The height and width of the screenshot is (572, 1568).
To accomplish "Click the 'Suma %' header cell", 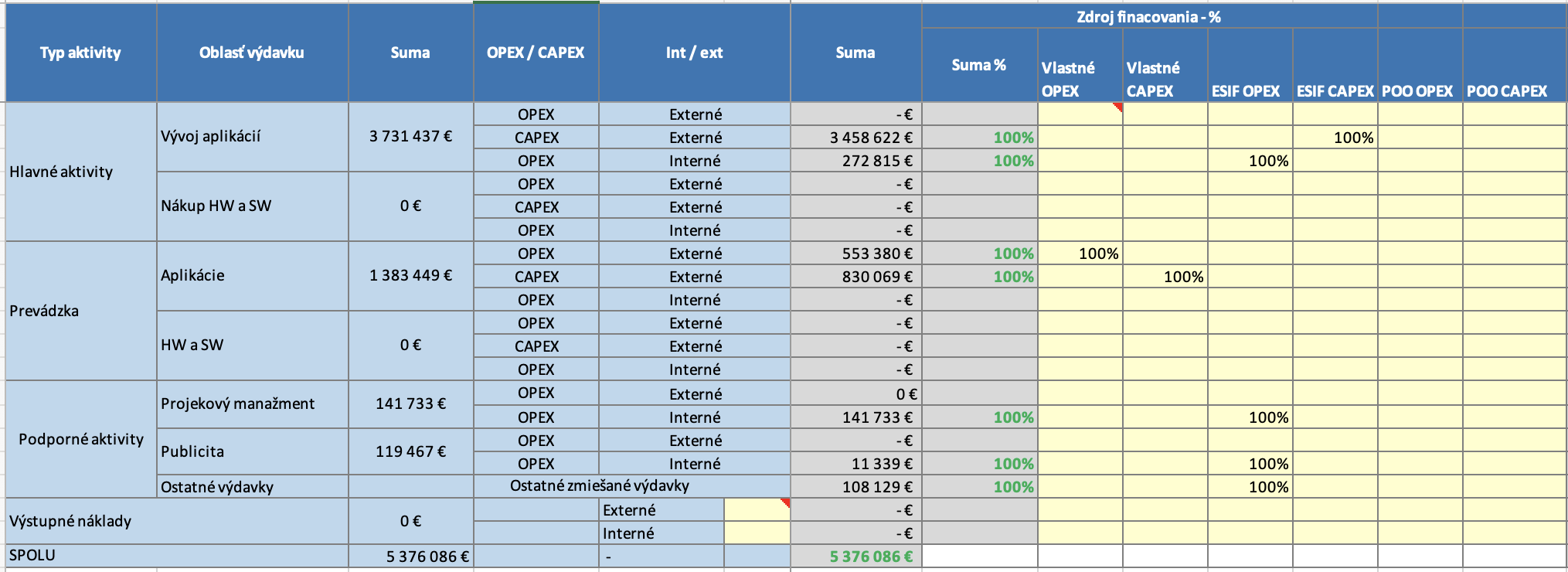I will (979, 65).
